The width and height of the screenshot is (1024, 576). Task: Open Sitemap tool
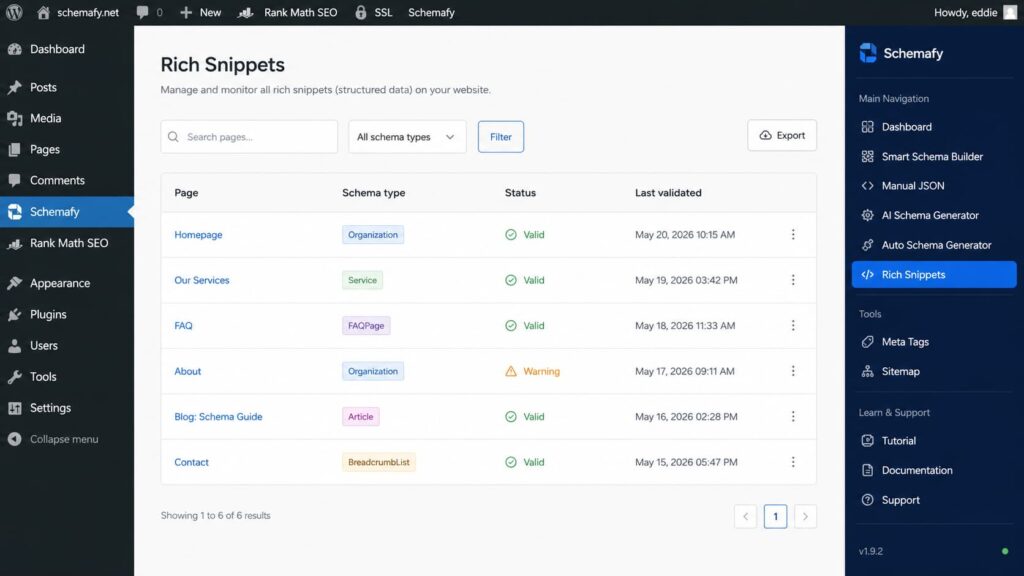[934, 371]
